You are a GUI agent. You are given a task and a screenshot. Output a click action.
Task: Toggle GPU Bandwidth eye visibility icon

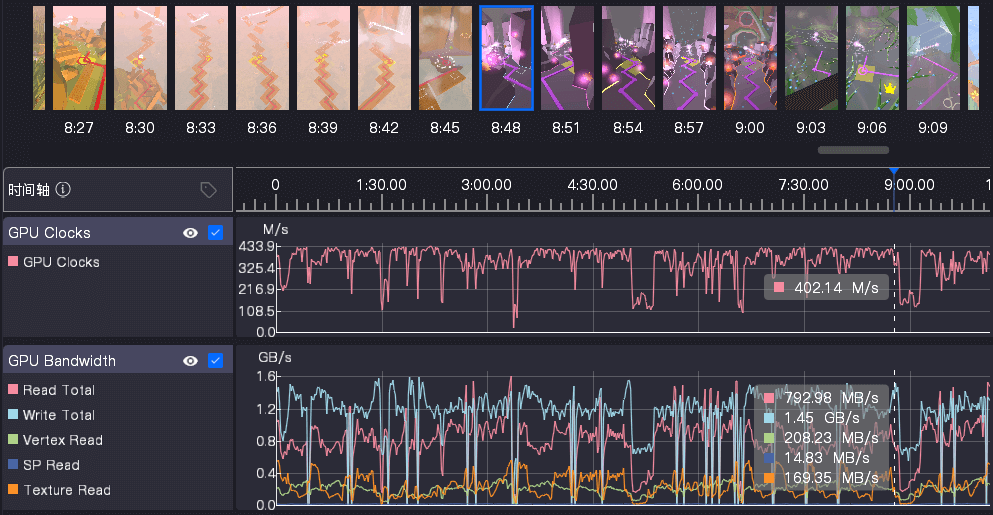click(190, 361)
